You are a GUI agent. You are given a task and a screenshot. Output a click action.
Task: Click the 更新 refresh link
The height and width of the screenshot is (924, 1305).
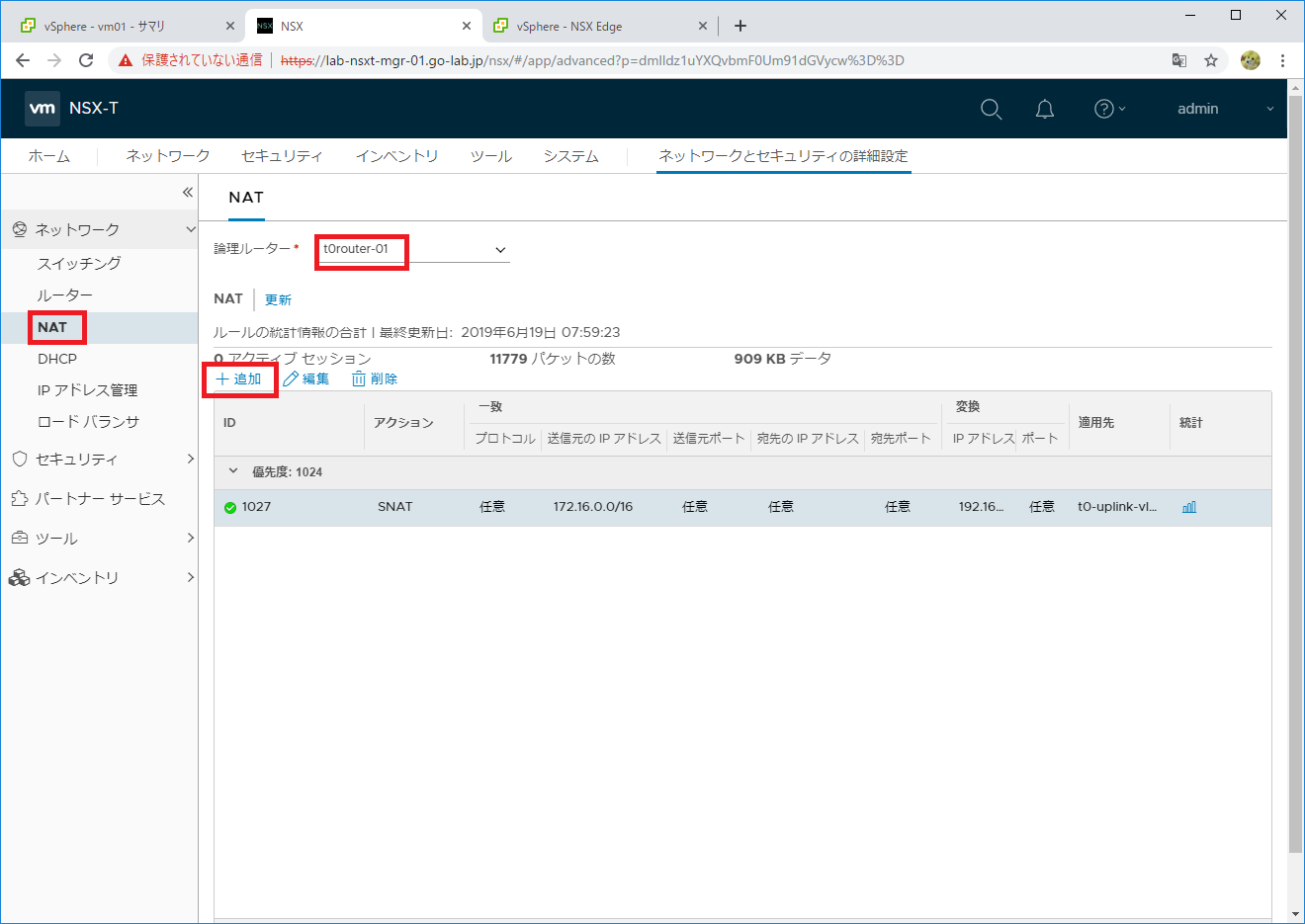[278, 299]
